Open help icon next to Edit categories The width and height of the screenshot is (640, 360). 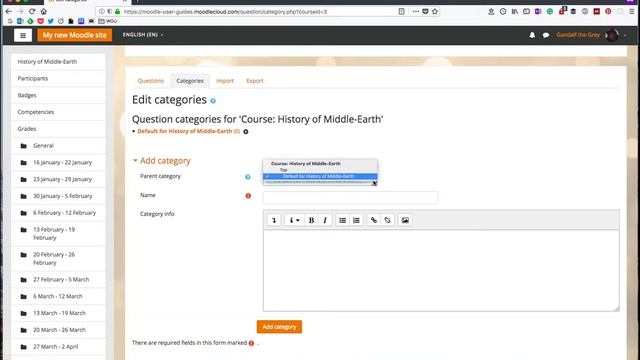213,100
